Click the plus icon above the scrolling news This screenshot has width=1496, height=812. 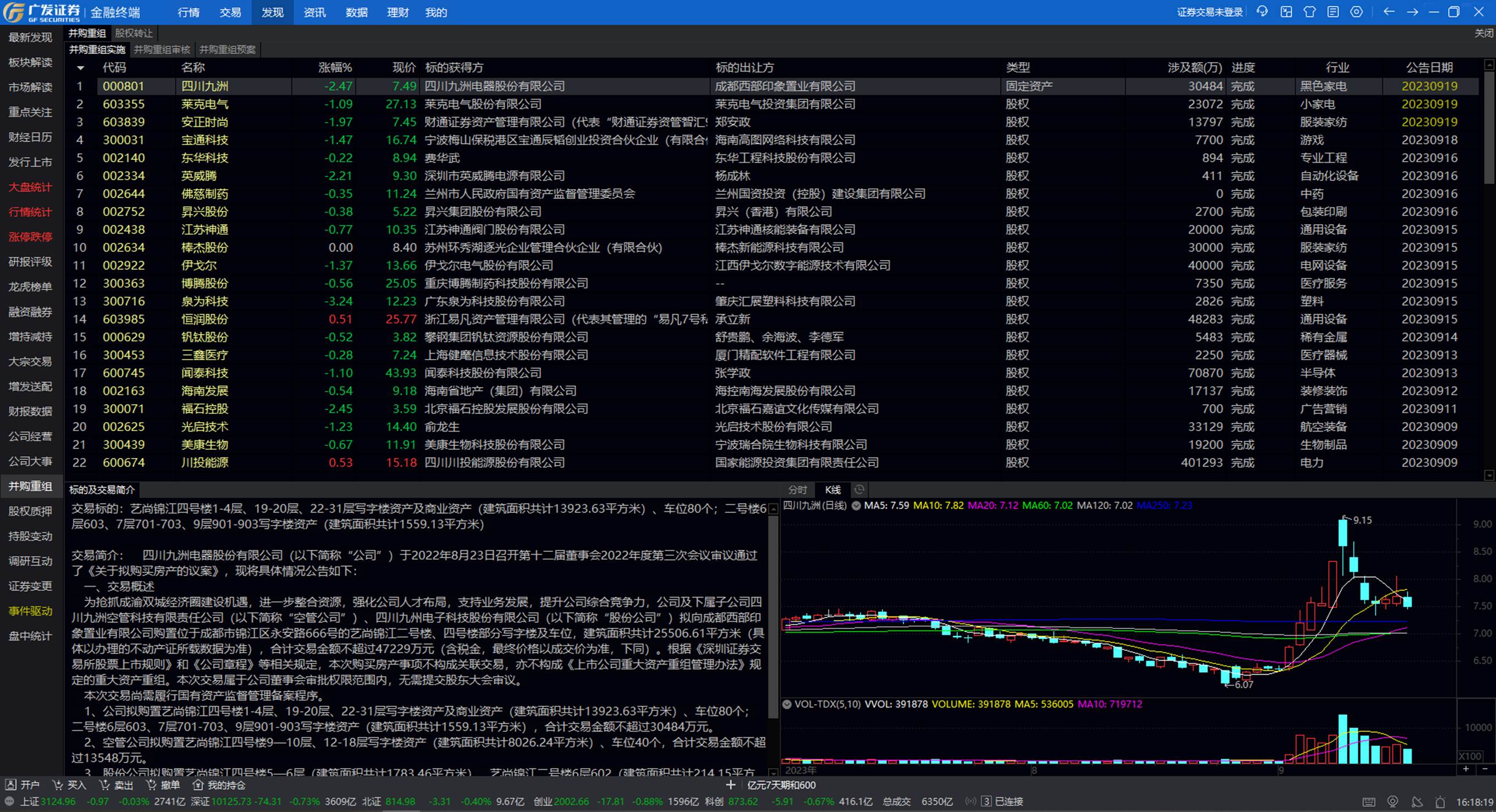tap(731, 785)
